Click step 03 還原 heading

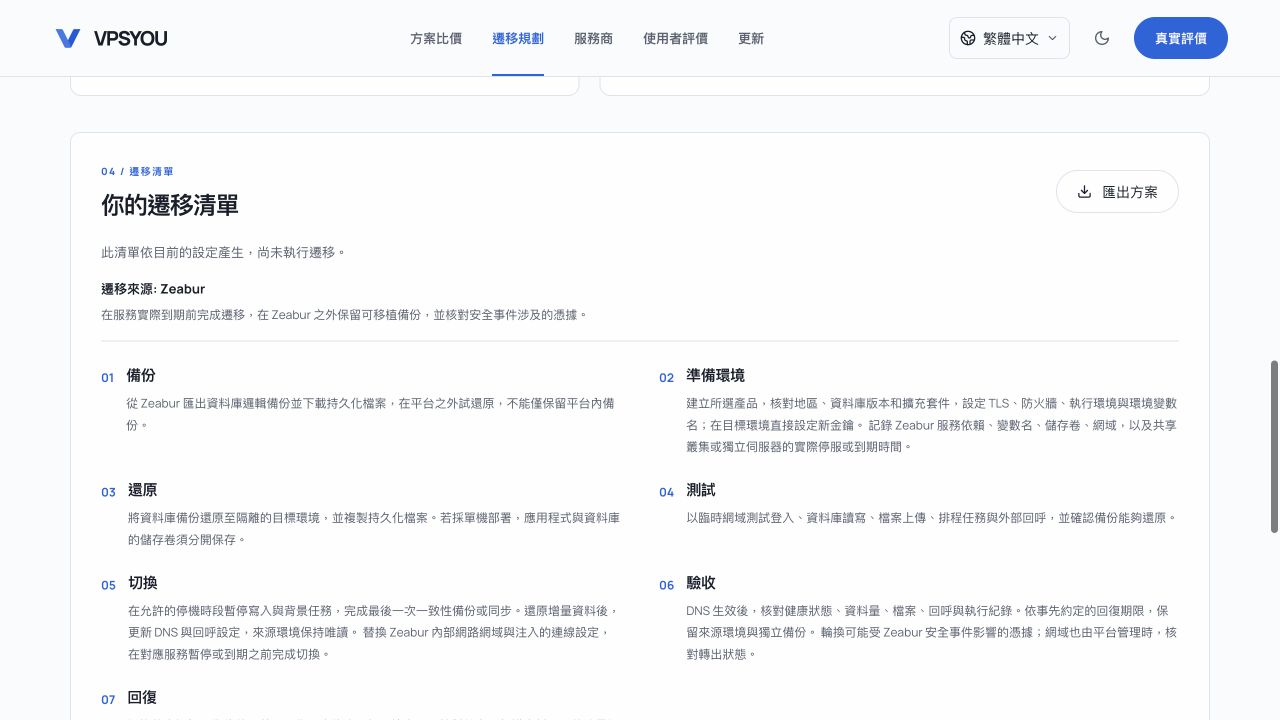point(142,491)
